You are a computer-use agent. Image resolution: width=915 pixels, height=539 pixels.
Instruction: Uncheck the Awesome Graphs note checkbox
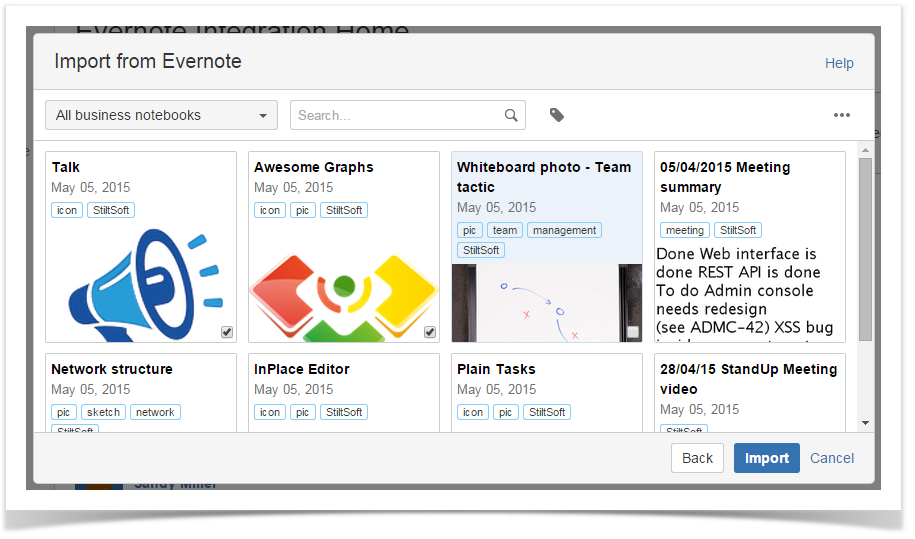click(x=430, y=332)
